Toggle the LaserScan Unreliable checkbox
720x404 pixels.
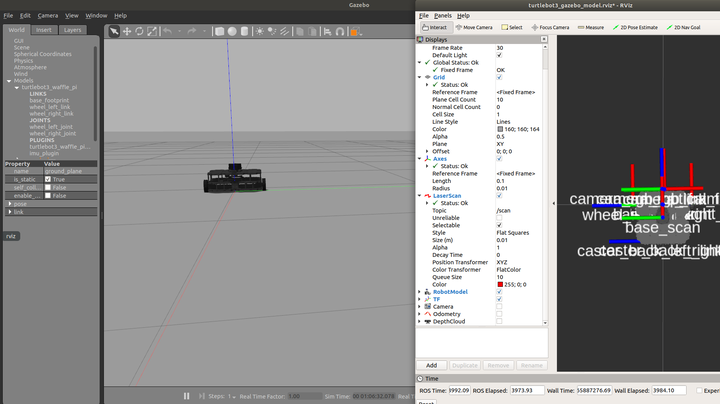500,217
